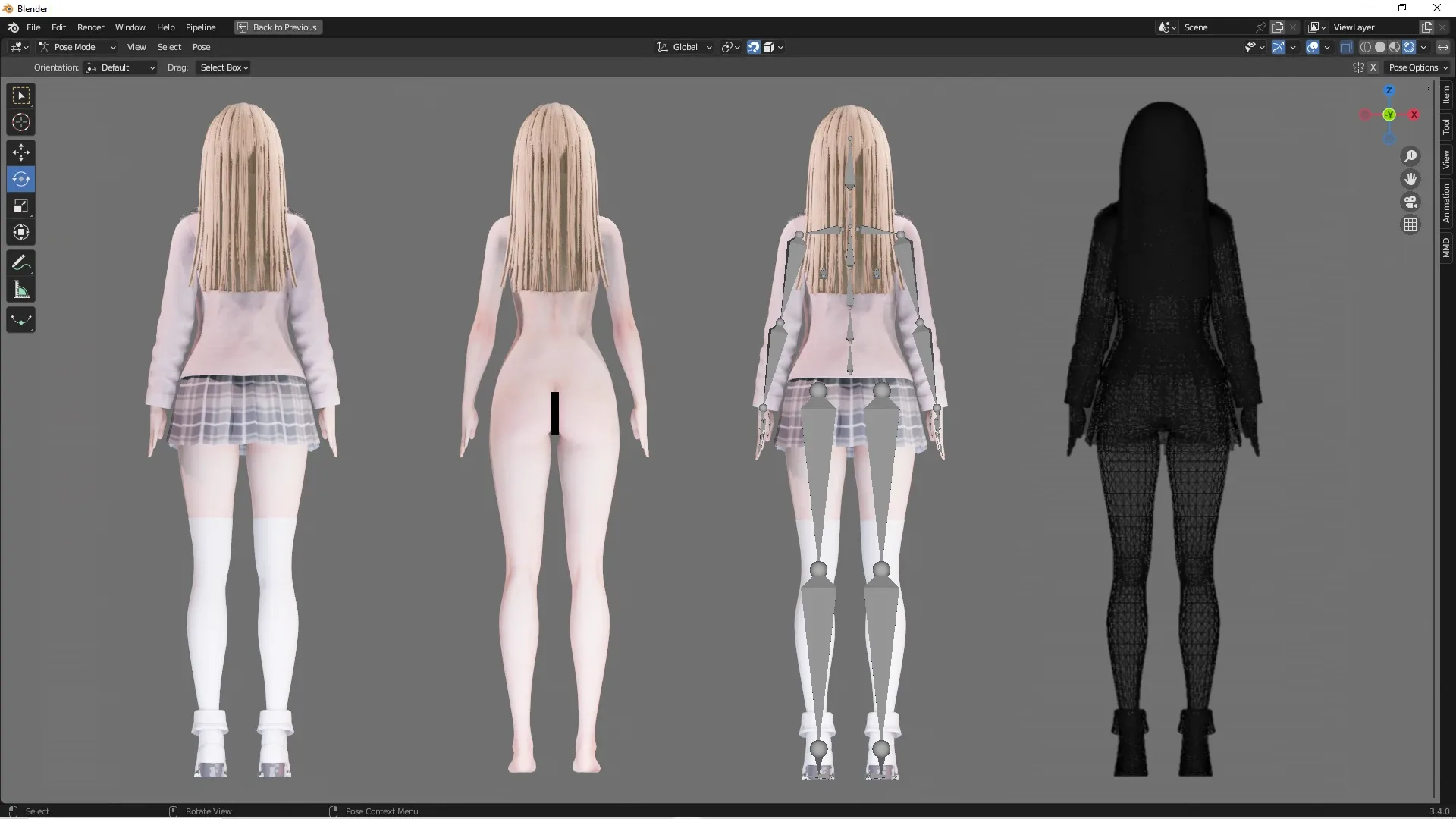This screenshot has height=819, width=1456.
Task: Toggle snapping magnet on or off
Action: (752, 46)
